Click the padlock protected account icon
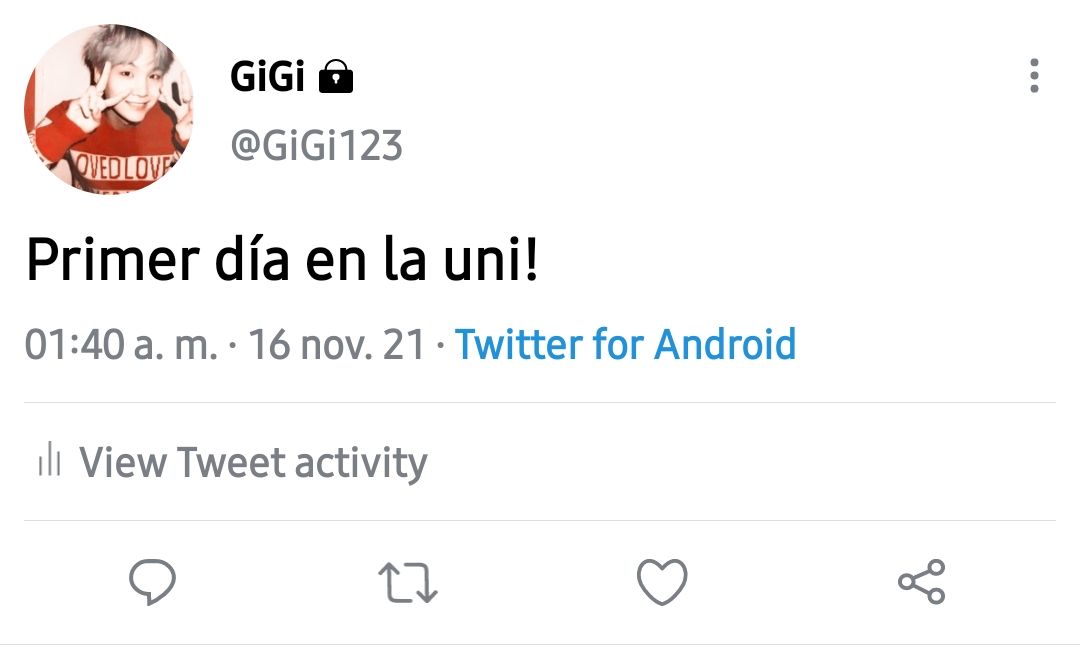The image size is (1080, 659). (336, 76)
